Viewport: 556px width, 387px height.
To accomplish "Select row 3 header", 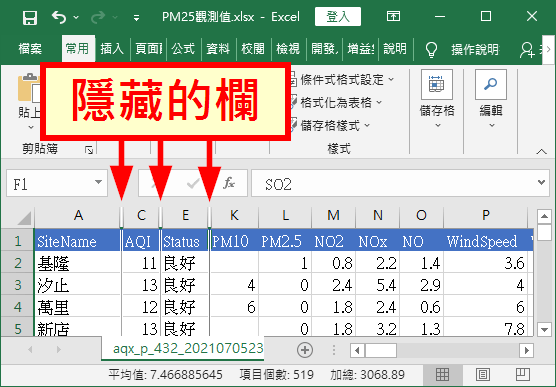I will click(17, 285).
